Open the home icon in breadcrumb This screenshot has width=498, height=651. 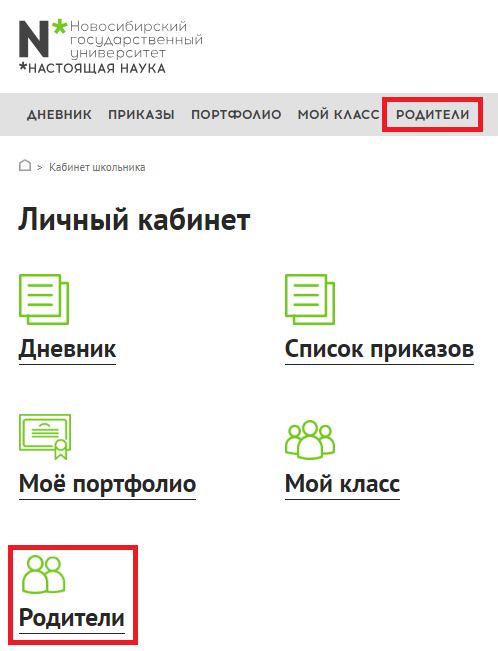(25, 165)
